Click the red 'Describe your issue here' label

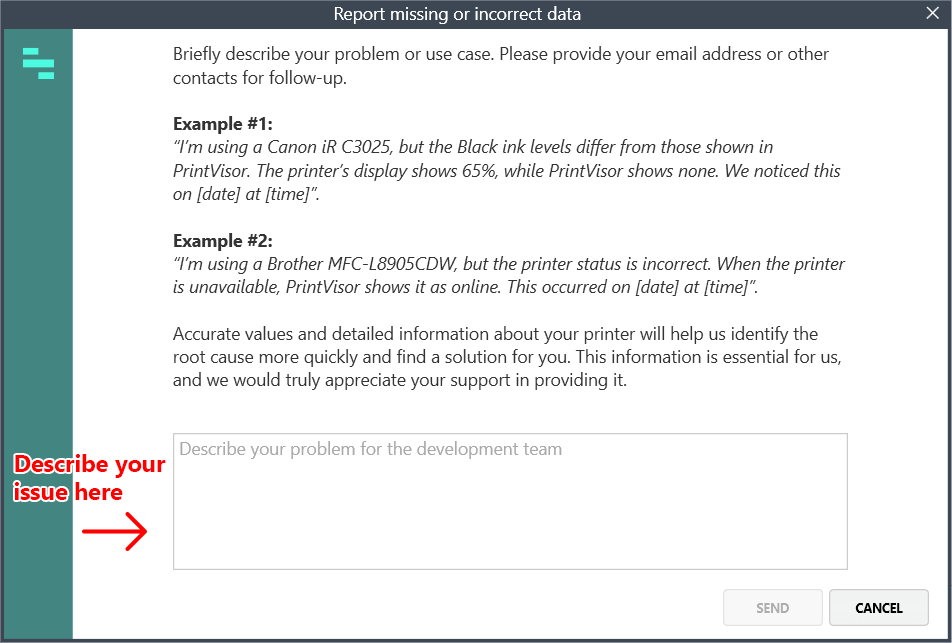[x=88, y=477]
